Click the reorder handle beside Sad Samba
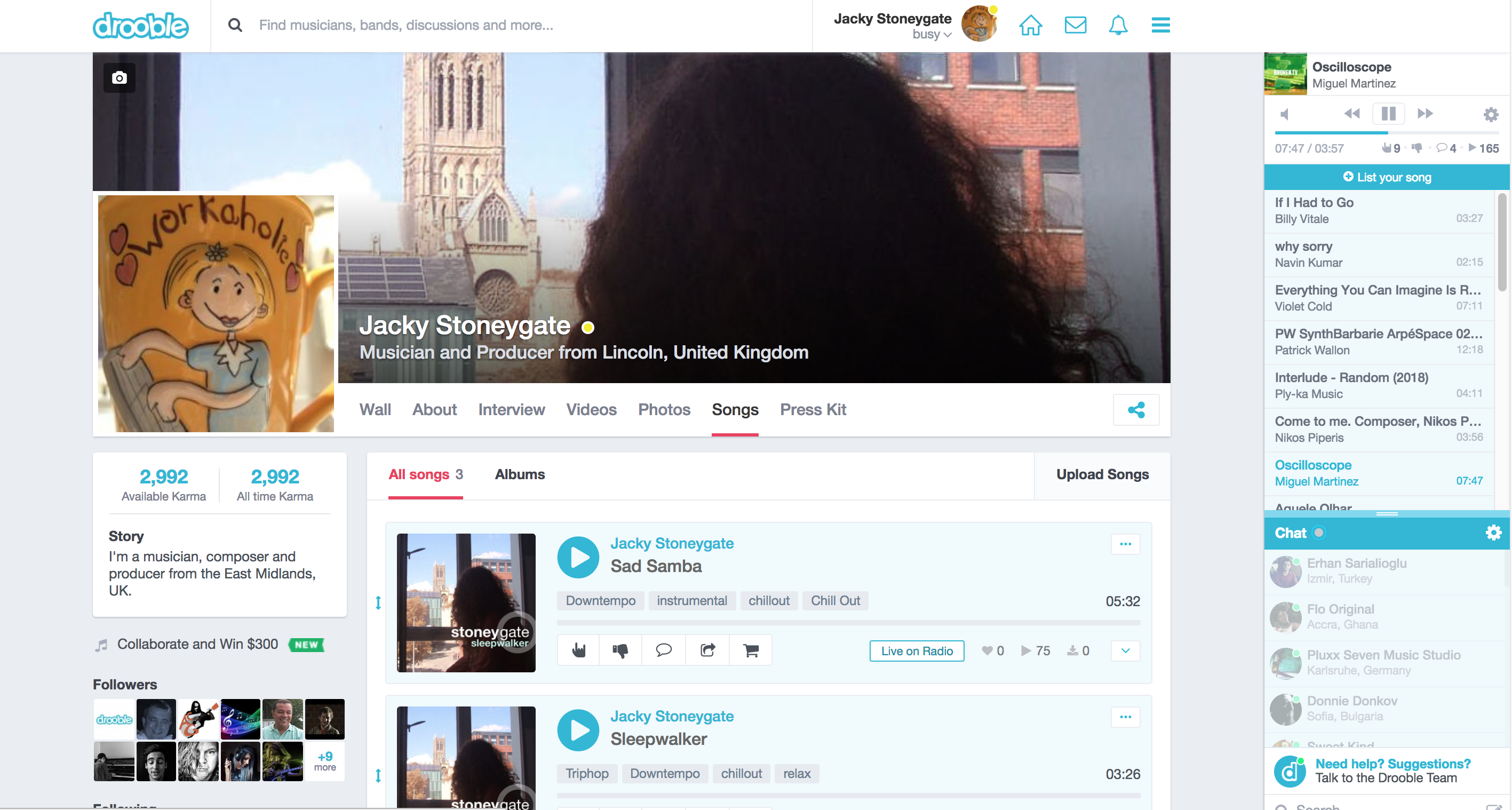Screen dimensions: 1512x810 (x=378, y=603)
